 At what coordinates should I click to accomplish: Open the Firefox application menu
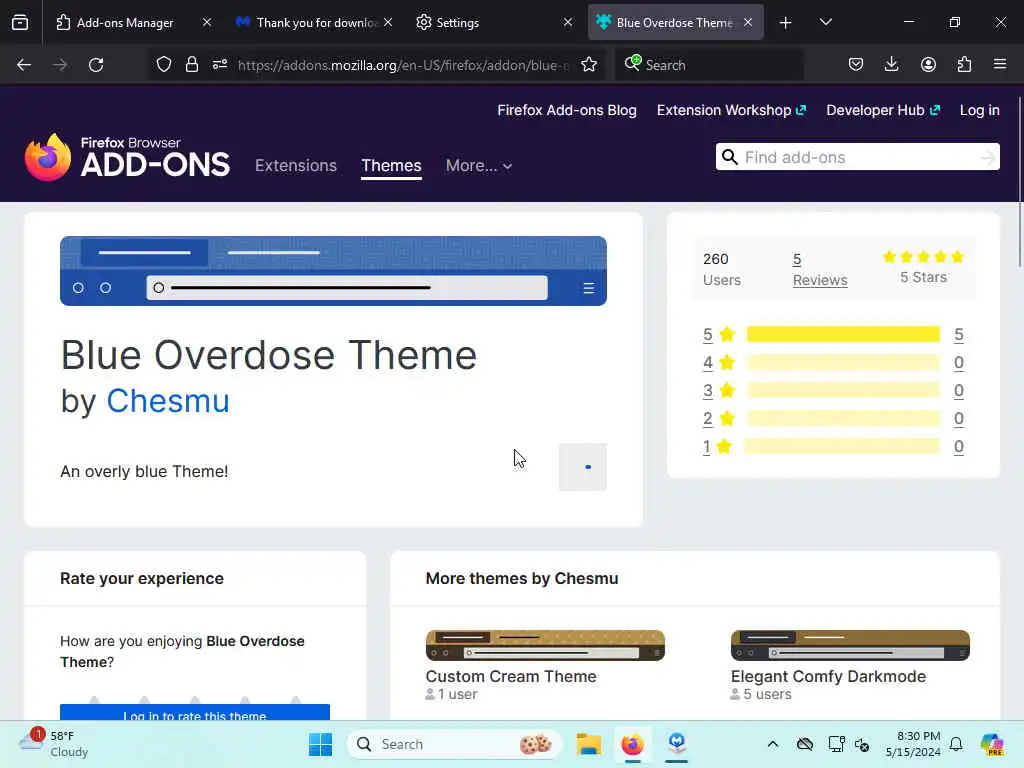pyautogui.click(x=1000, y=64)
